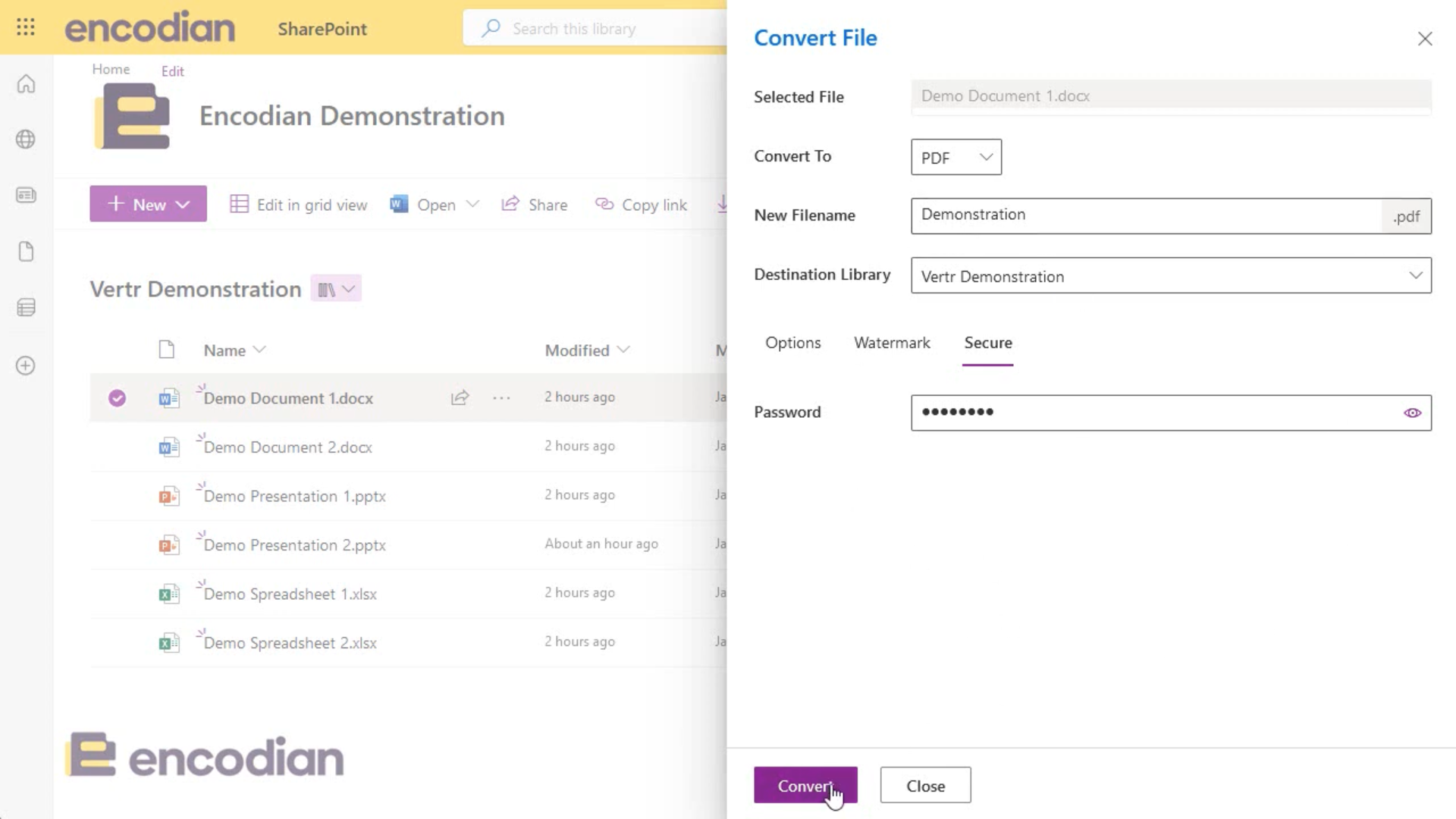Click the Share toolbar command

[x=535, y=204]
